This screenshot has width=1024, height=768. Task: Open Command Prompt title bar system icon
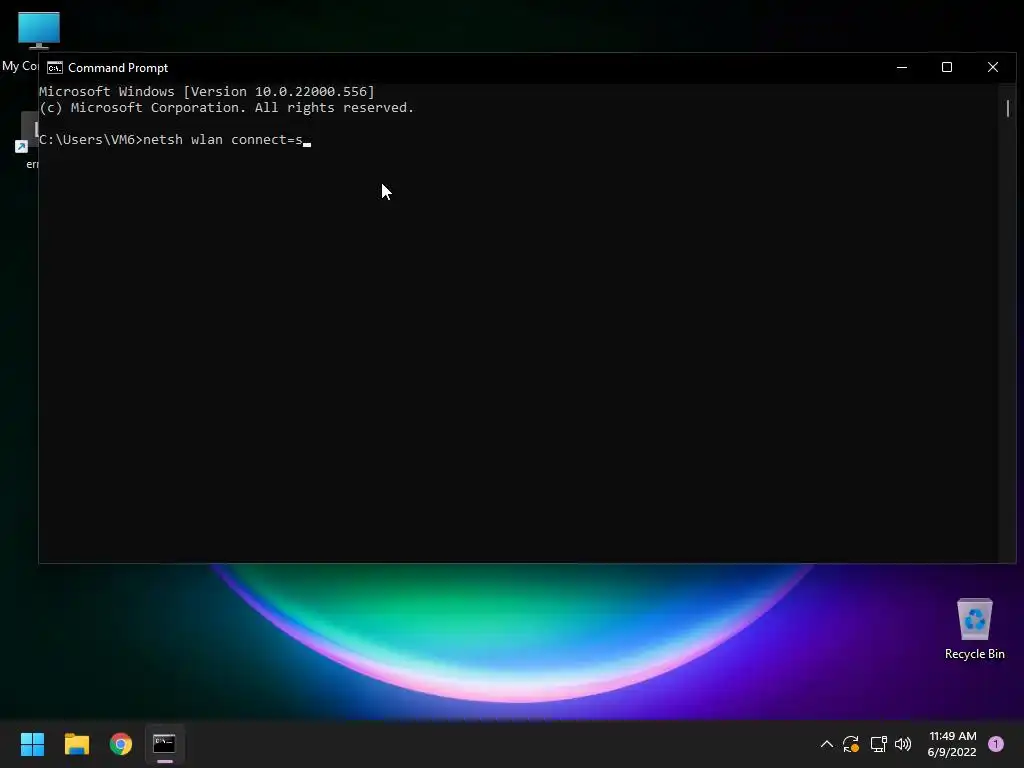(x=55, y=68)
